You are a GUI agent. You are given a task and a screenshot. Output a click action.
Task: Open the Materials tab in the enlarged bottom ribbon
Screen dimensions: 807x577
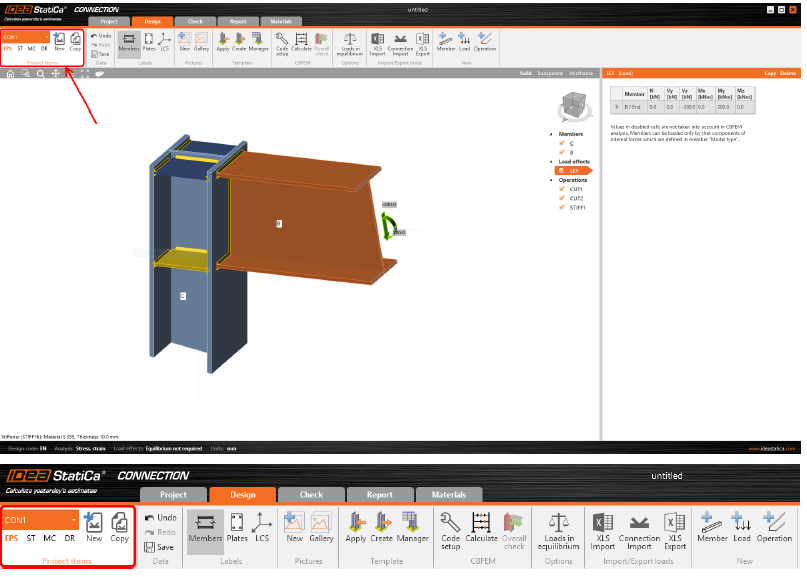click(448, 494)
